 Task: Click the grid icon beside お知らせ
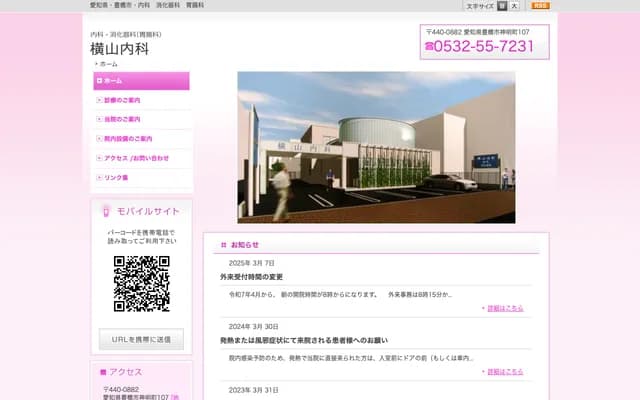click(x=223, y=245)
